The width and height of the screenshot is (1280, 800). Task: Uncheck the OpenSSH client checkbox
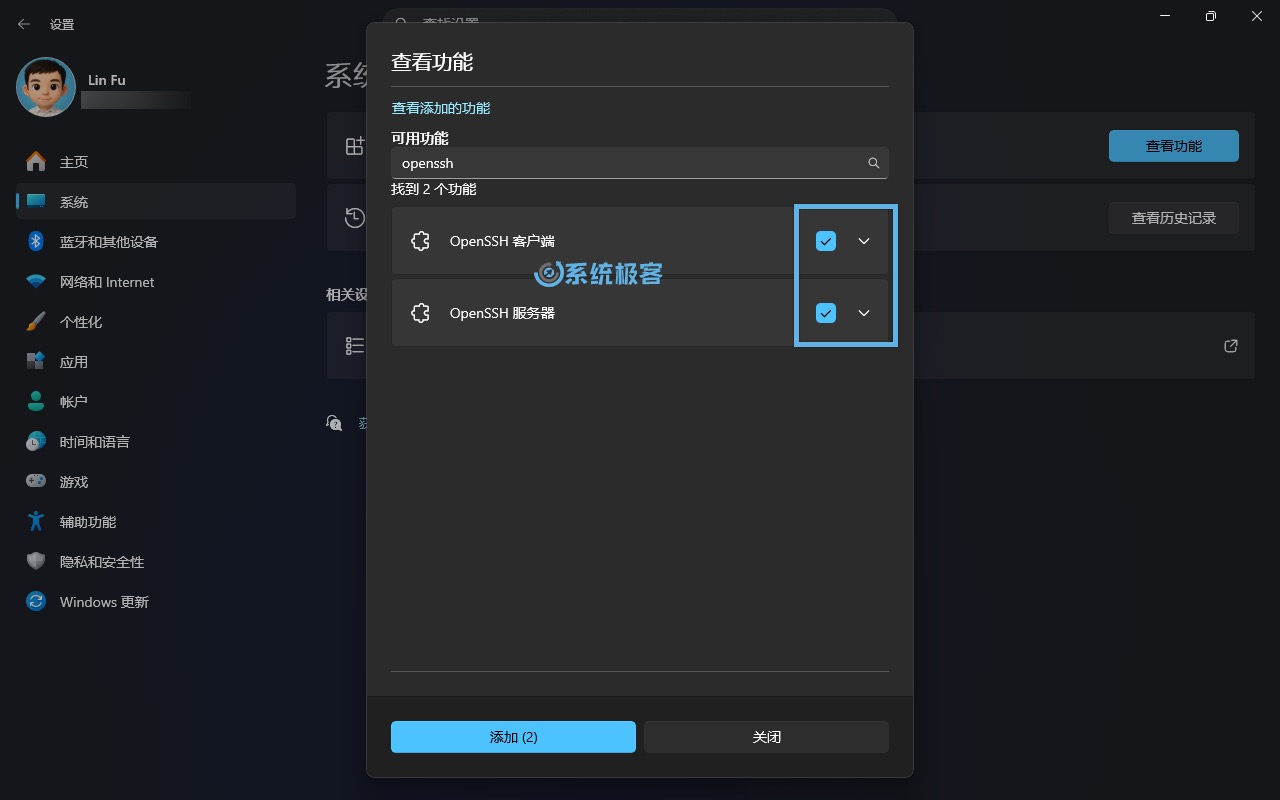826,240
